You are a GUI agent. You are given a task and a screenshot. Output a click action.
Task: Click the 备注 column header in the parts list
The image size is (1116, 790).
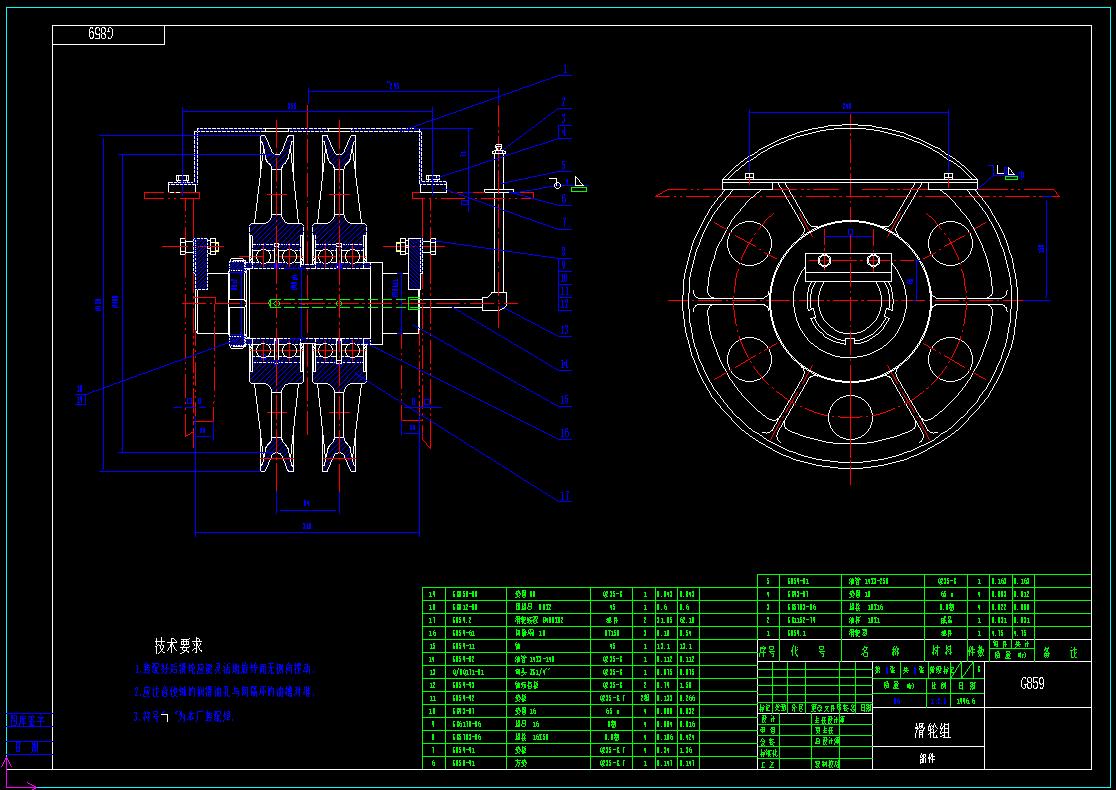(1060, 651)
